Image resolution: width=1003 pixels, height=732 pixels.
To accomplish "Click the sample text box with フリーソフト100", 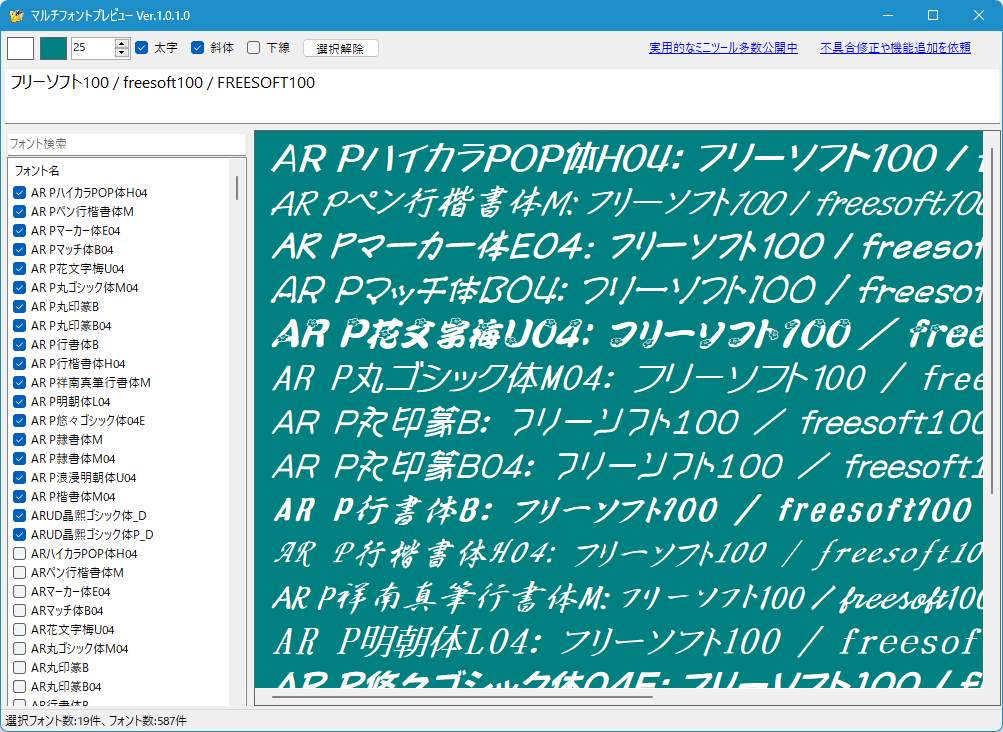I will [502, 95].
